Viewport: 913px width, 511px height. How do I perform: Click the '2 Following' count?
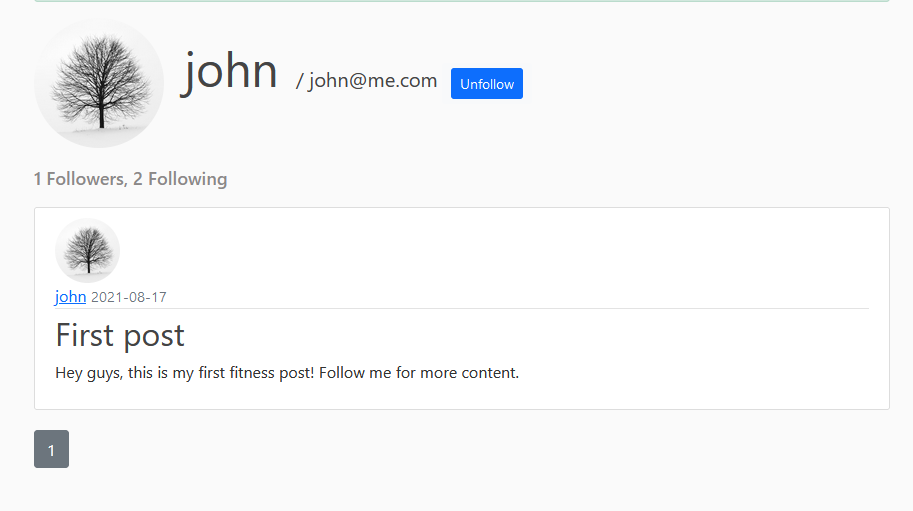180,179
